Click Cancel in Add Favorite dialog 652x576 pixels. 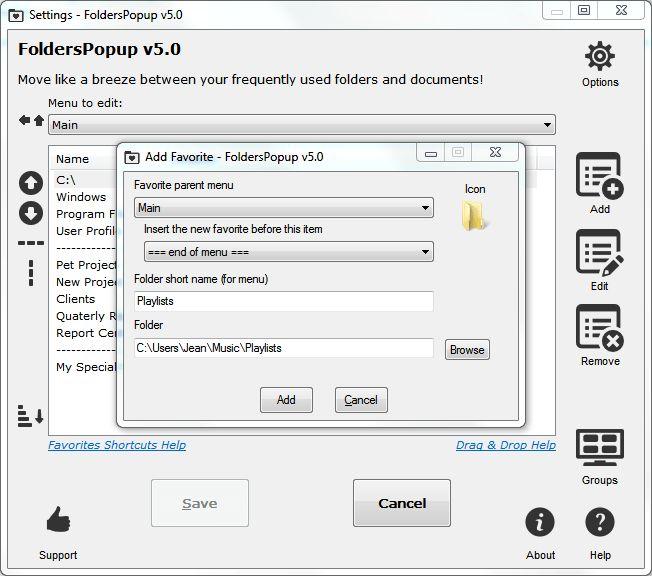[x=361, y=400]
